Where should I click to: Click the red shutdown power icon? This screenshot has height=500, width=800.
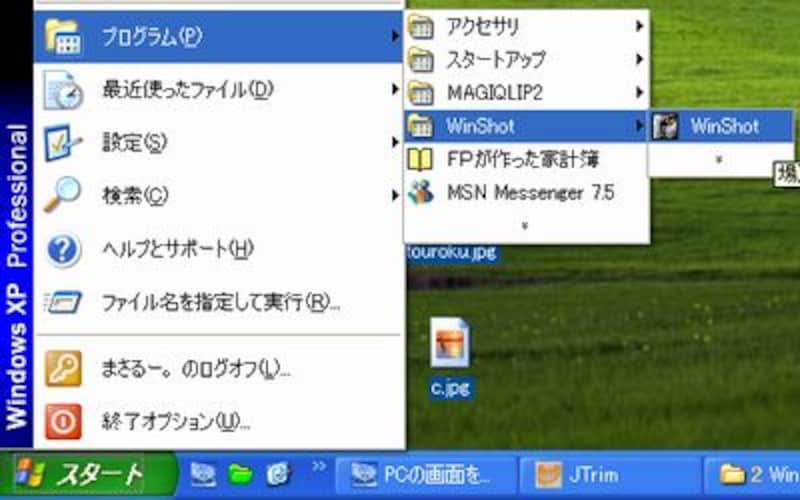[63, 421]
